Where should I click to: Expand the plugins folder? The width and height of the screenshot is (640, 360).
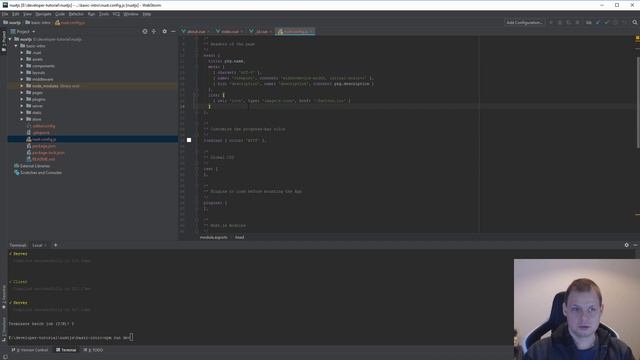tap(22, 99)
